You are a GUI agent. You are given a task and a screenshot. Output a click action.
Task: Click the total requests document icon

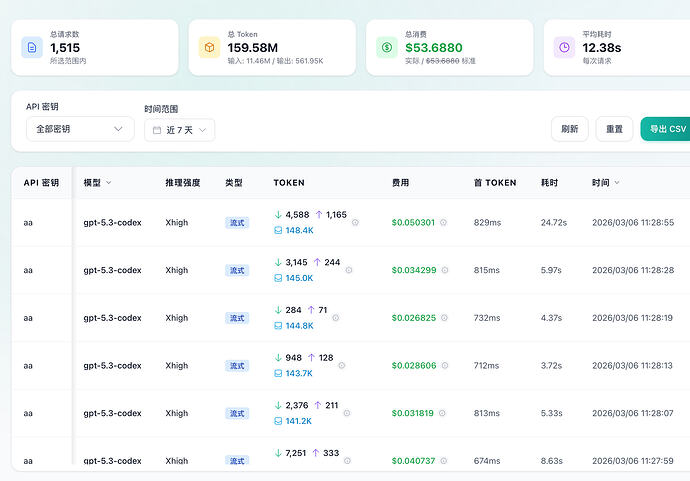coord(32,48)
